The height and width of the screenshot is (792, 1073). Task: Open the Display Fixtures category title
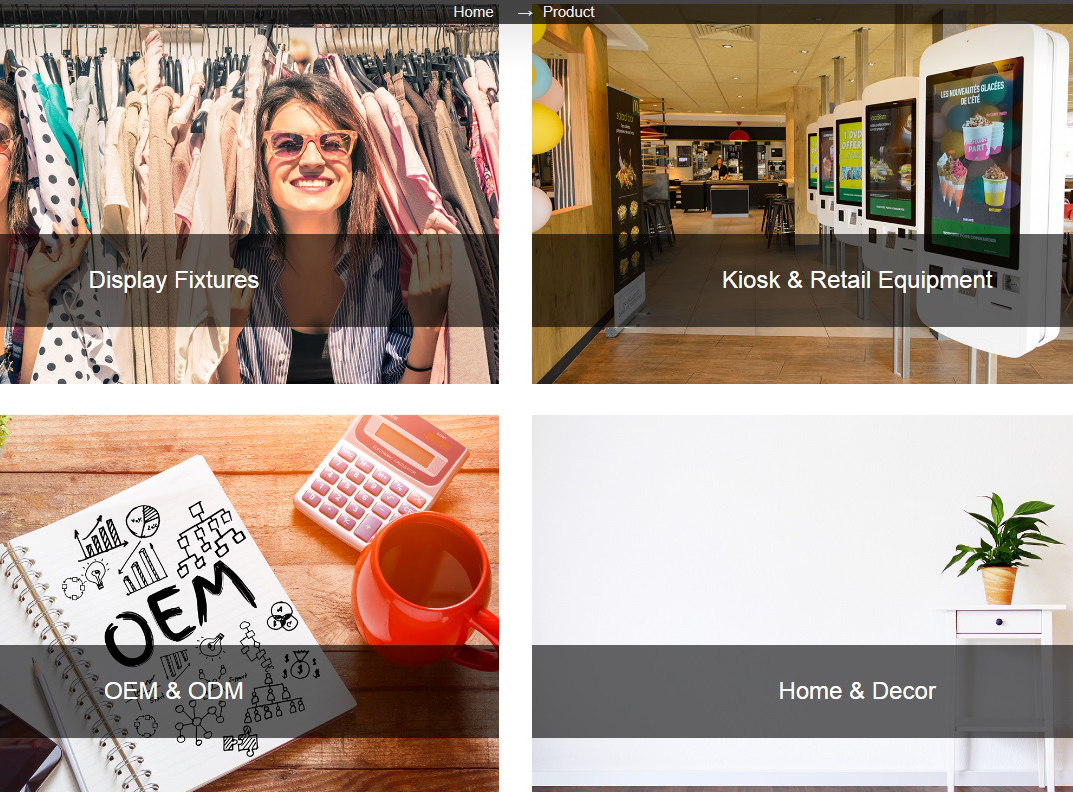pyautogui.click(x=174, y=280)
